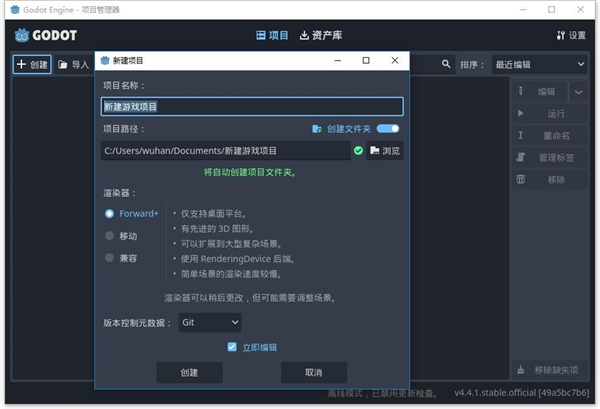Select the 兼容 renderer option
600x409 pixels.
(x=121, y=258)
